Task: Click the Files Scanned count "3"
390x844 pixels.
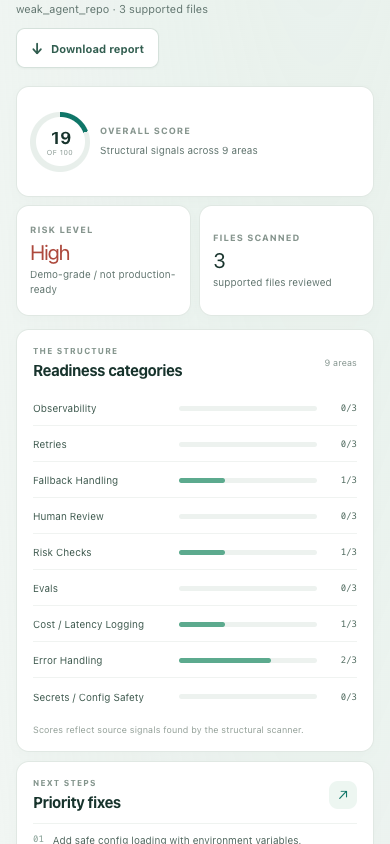Action: pyautogui.click(x=219, y=261)
